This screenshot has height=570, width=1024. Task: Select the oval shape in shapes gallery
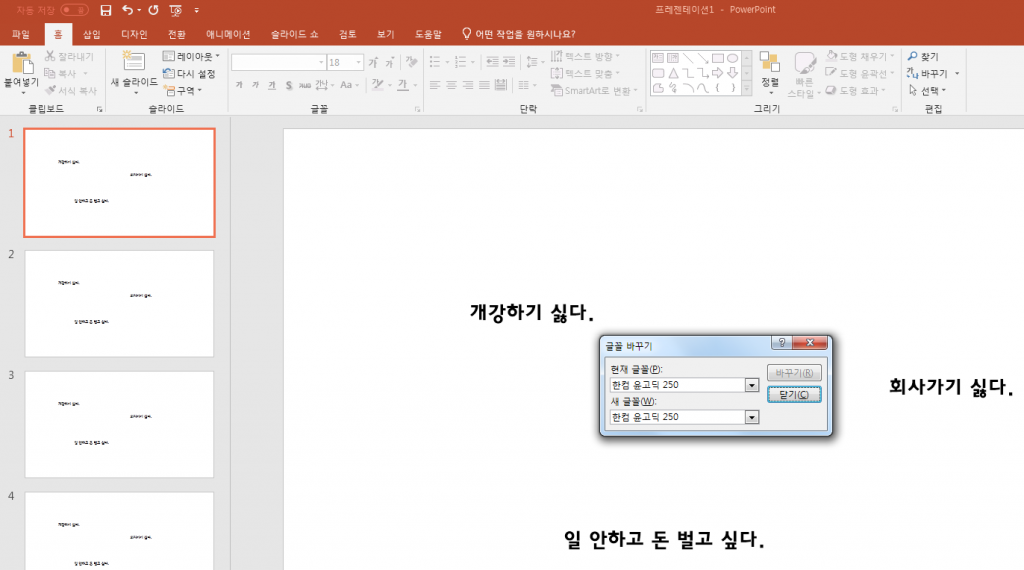click(x=733, y=58)
